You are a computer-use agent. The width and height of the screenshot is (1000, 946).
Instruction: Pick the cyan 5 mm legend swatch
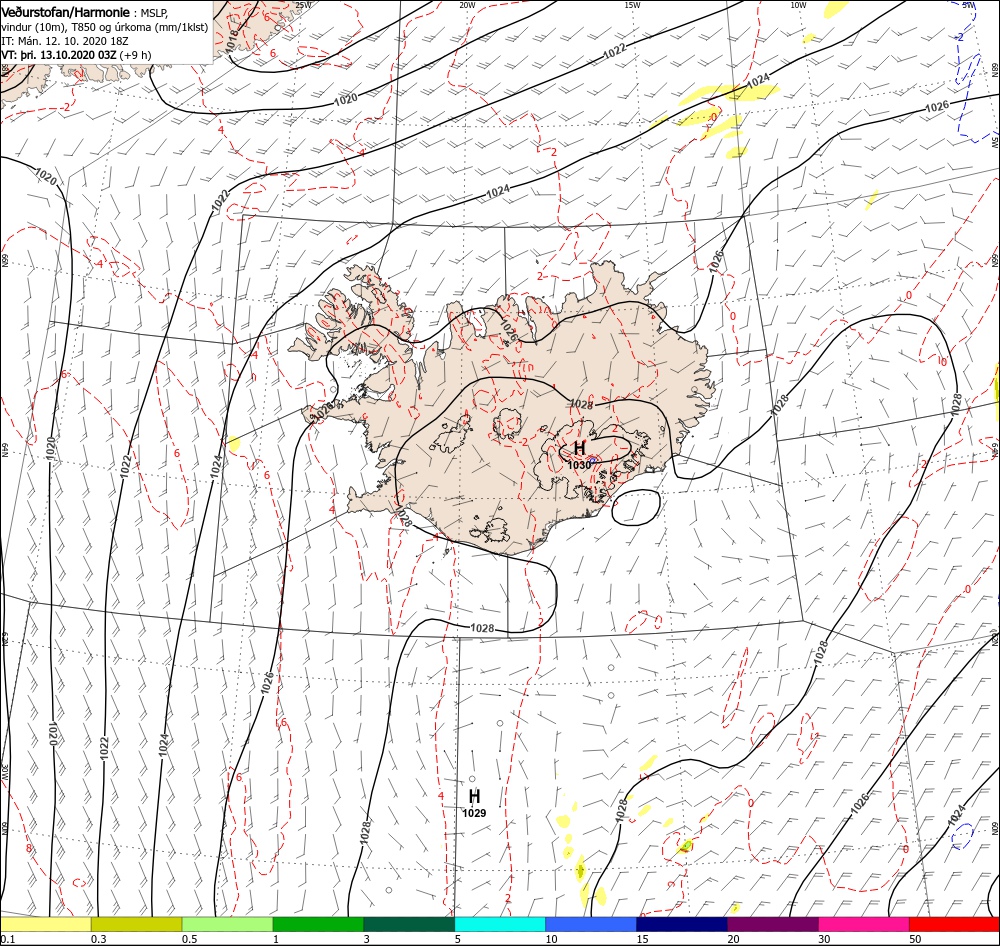pyautogui.click(x=500, y=924)
